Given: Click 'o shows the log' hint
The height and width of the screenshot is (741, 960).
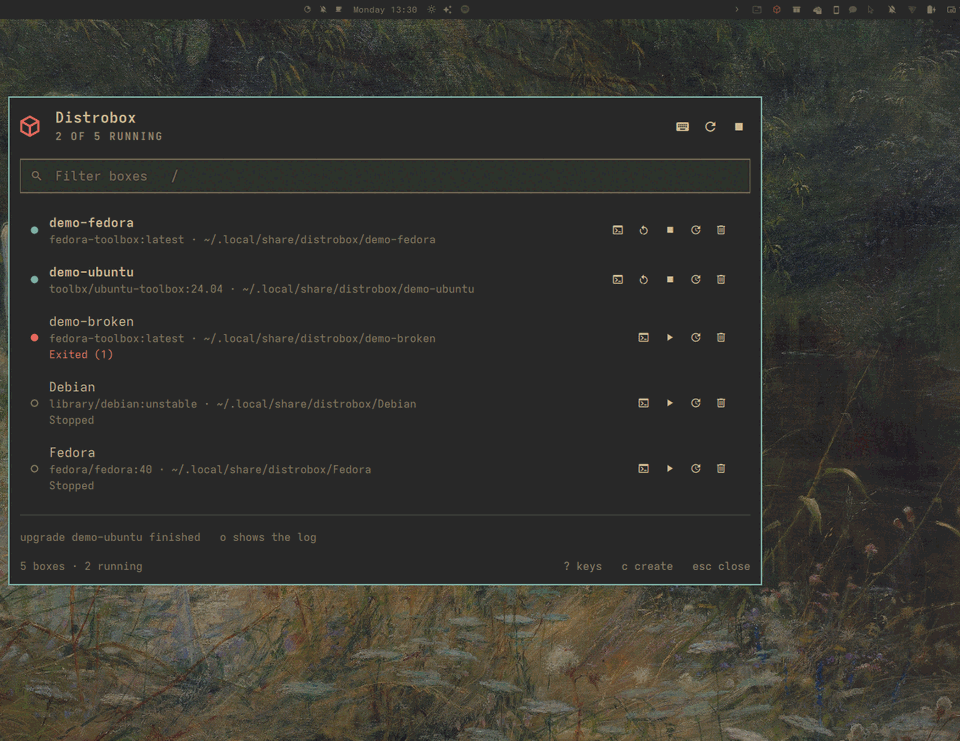Looking at the screenshot, I should tap(268, 538).
